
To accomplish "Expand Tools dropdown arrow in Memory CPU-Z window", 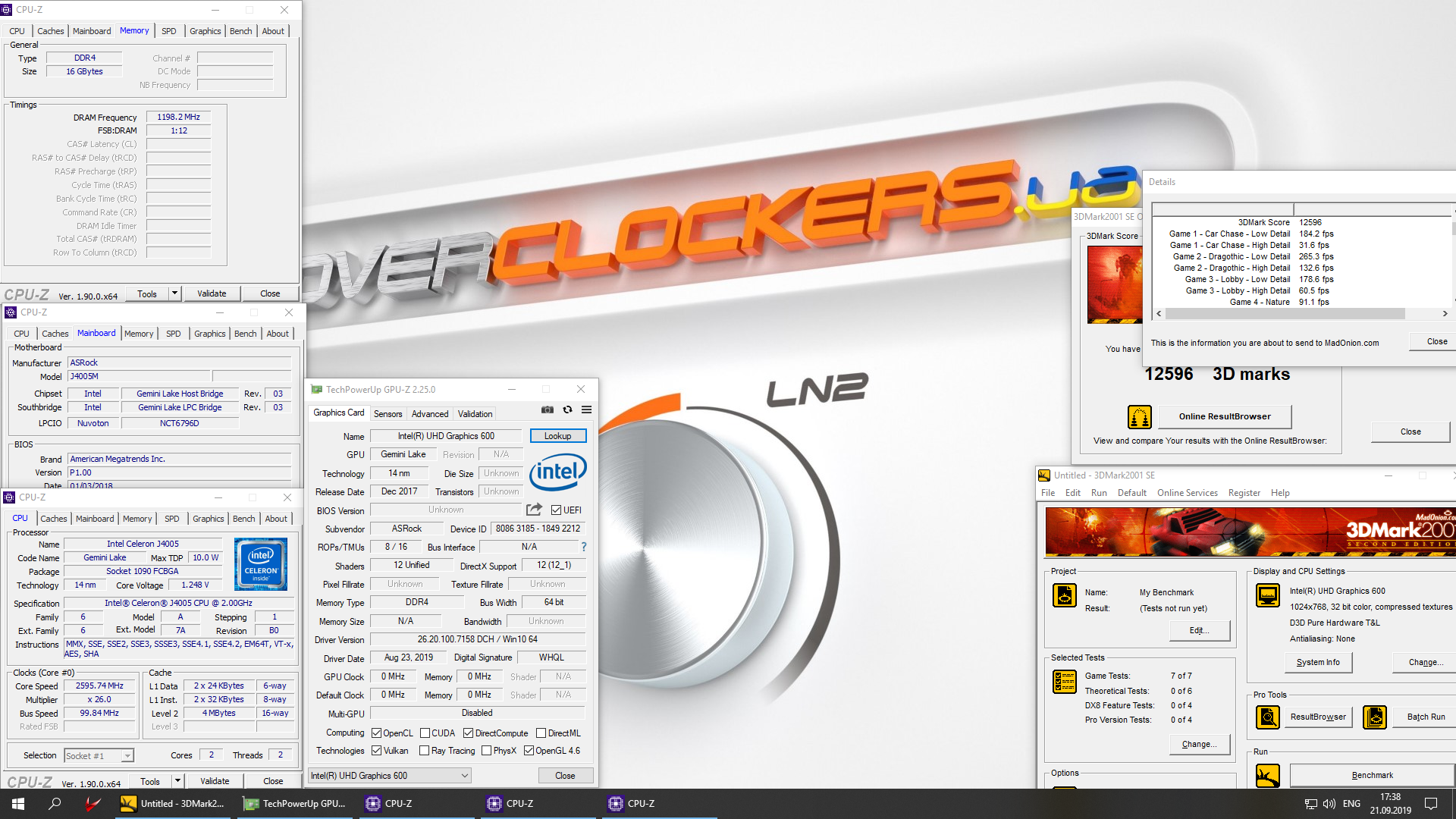I will click(175, 293).
